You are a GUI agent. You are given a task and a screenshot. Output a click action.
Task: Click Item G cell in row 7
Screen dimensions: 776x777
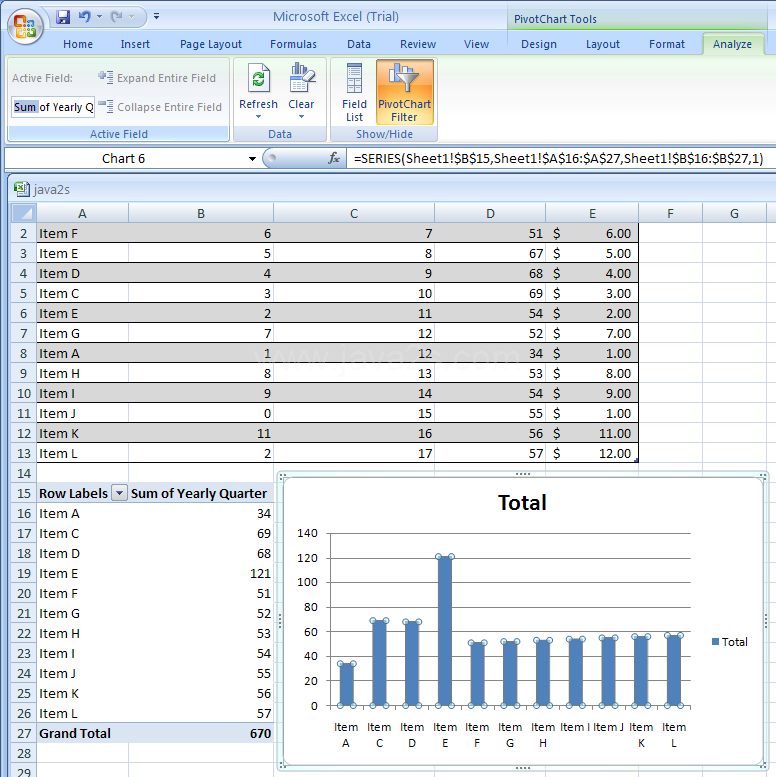tap(82, 333)
